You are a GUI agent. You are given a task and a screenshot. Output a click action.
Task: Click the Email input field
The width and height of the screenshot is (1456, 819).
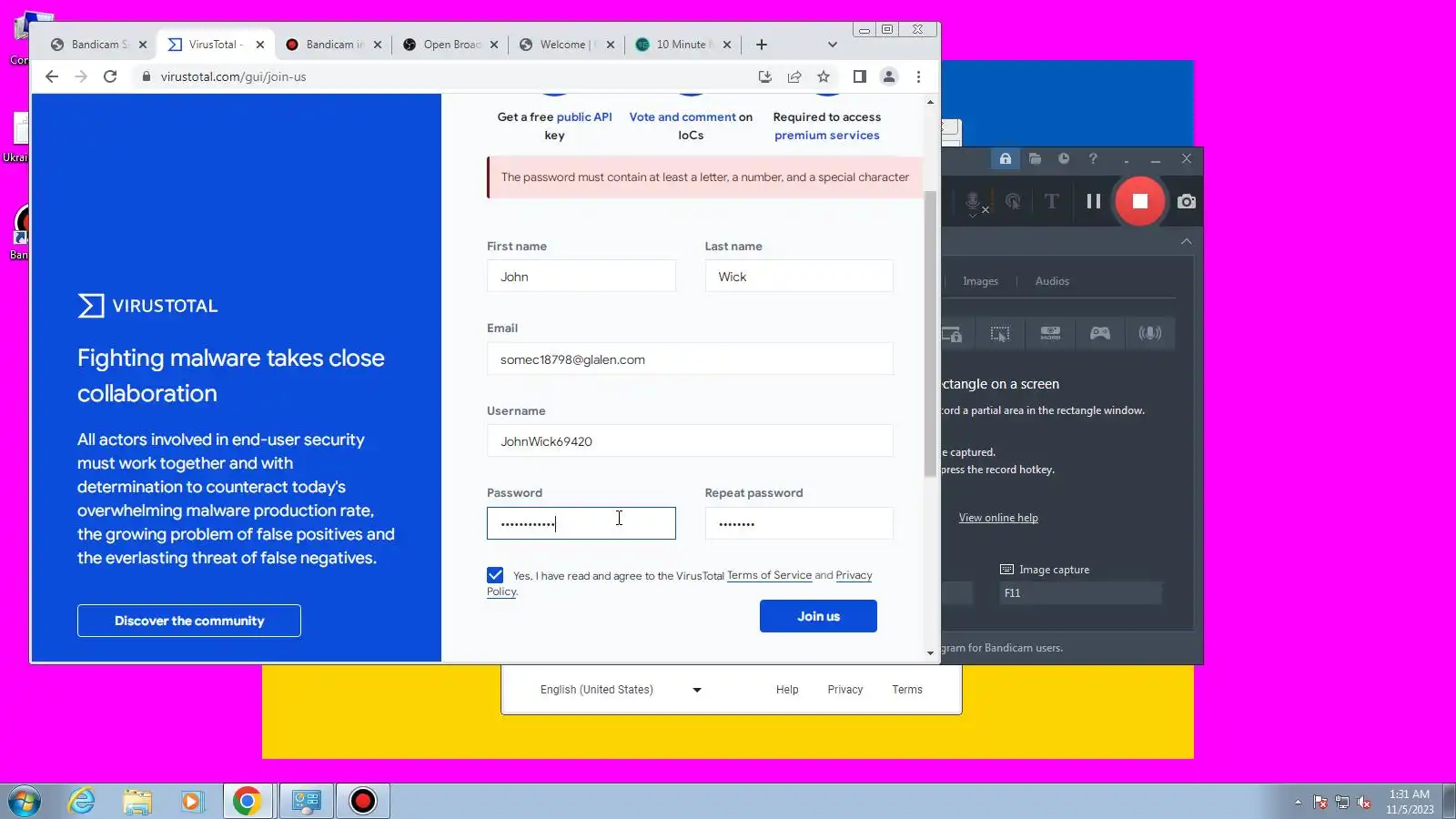(x=690, y=359)
